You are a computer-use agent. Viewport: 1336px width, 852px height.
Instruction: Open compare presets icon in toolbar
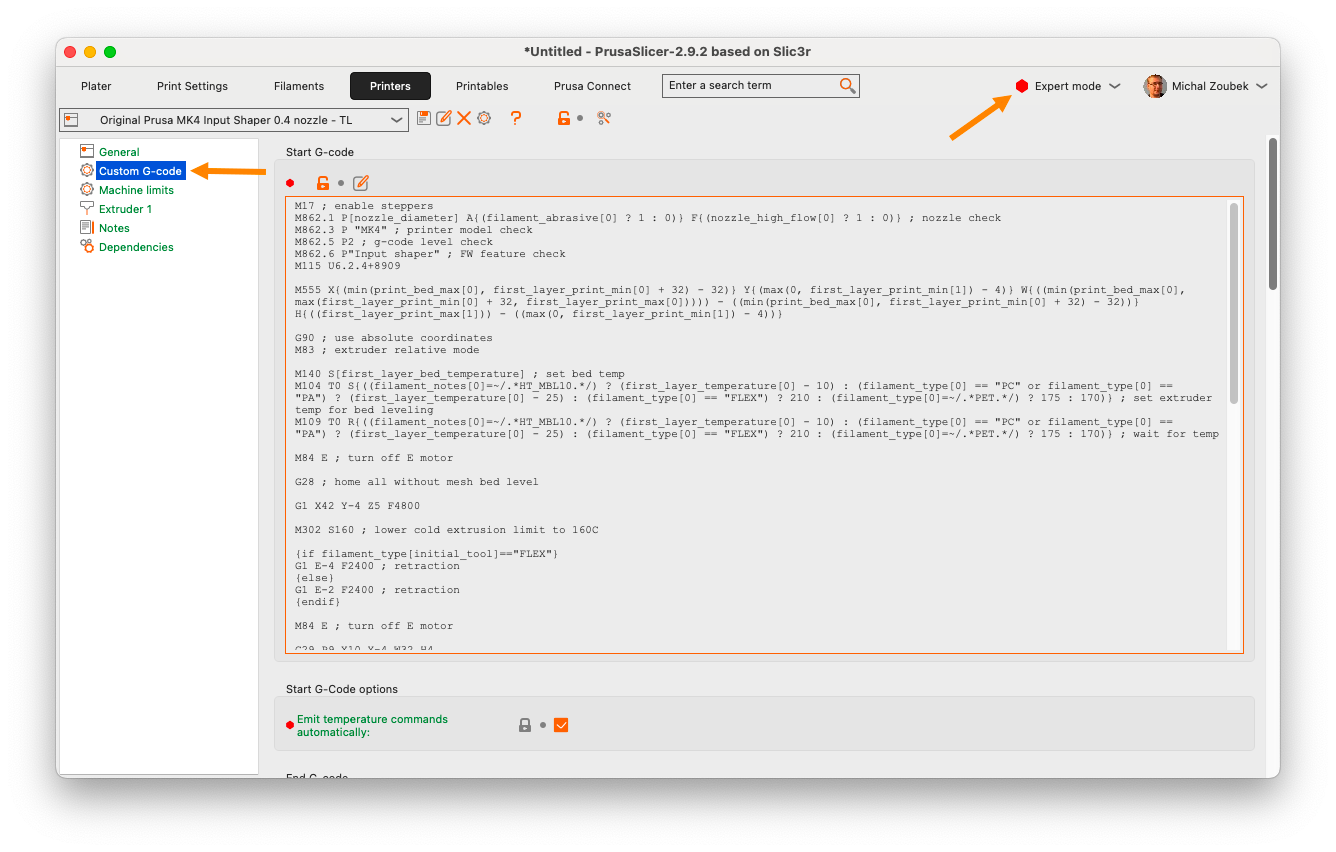point(604,118)
